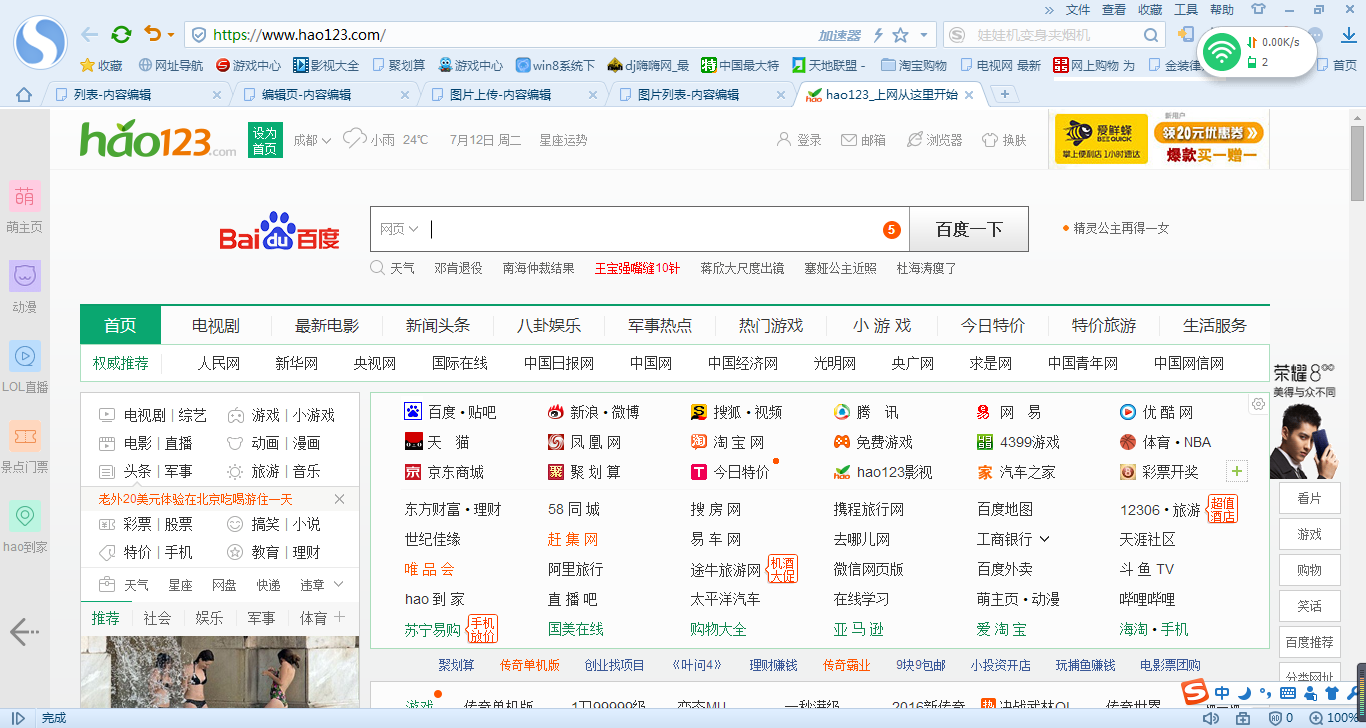Select the 电视剧 navigation tab
The image size is (1366, 728).
pyautogui.click(x=216, y=325)
